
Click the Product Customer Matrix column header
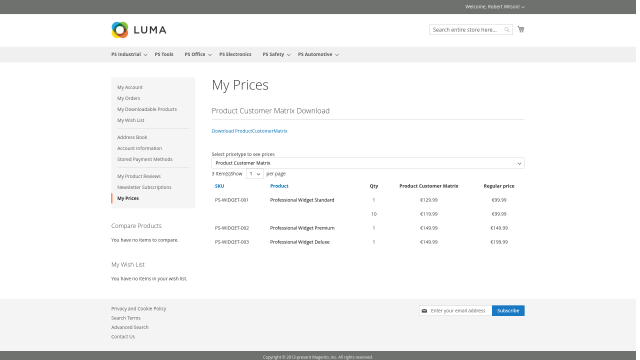pyautogui.click(x=429, y=186)
